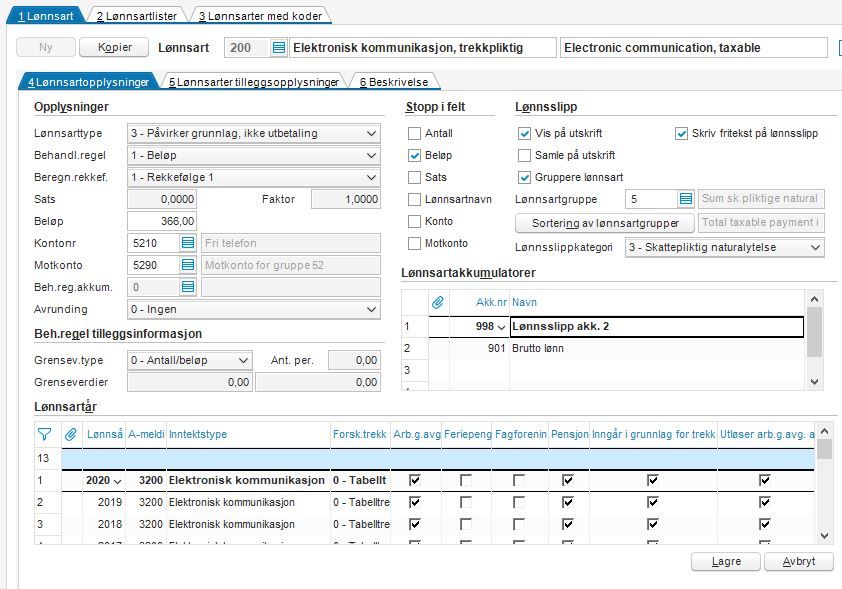842x589 pixels.
Task: Open lookup list next to Lønnsart 200
Action: pyautogui.click(x=279, y=48)
